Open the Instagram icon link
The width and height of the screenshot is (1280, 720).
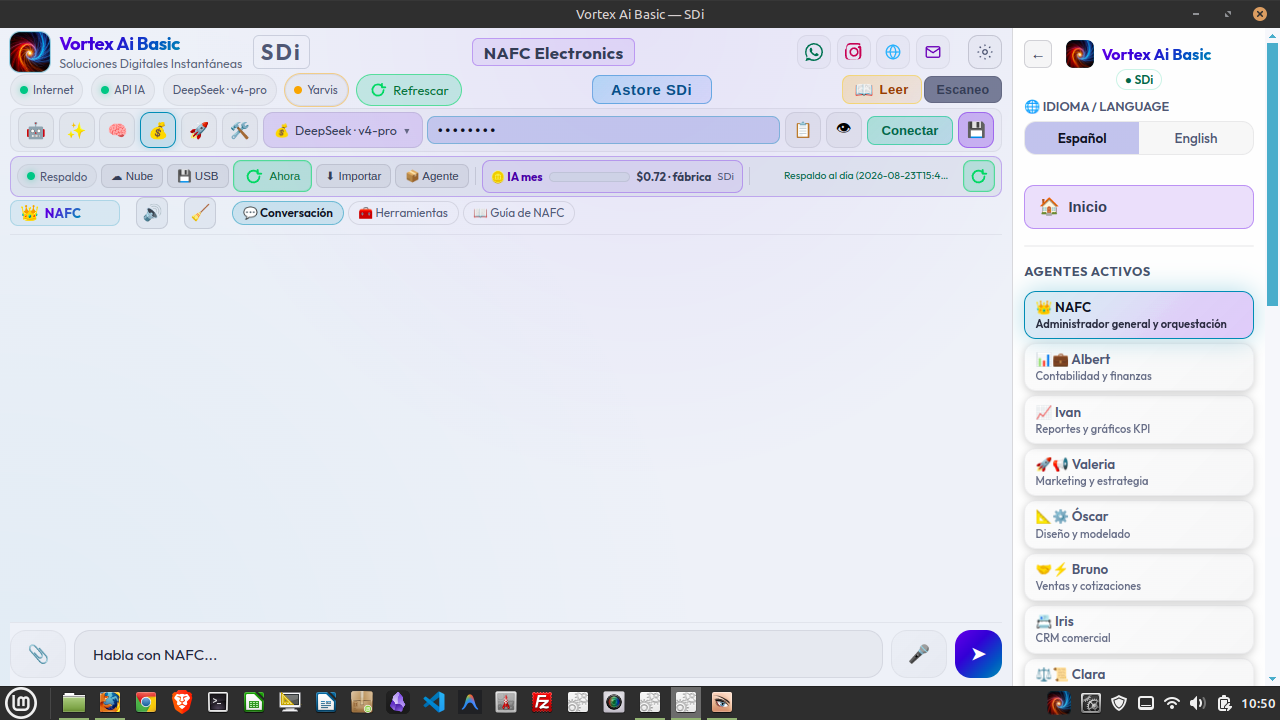tap(853, 52)
